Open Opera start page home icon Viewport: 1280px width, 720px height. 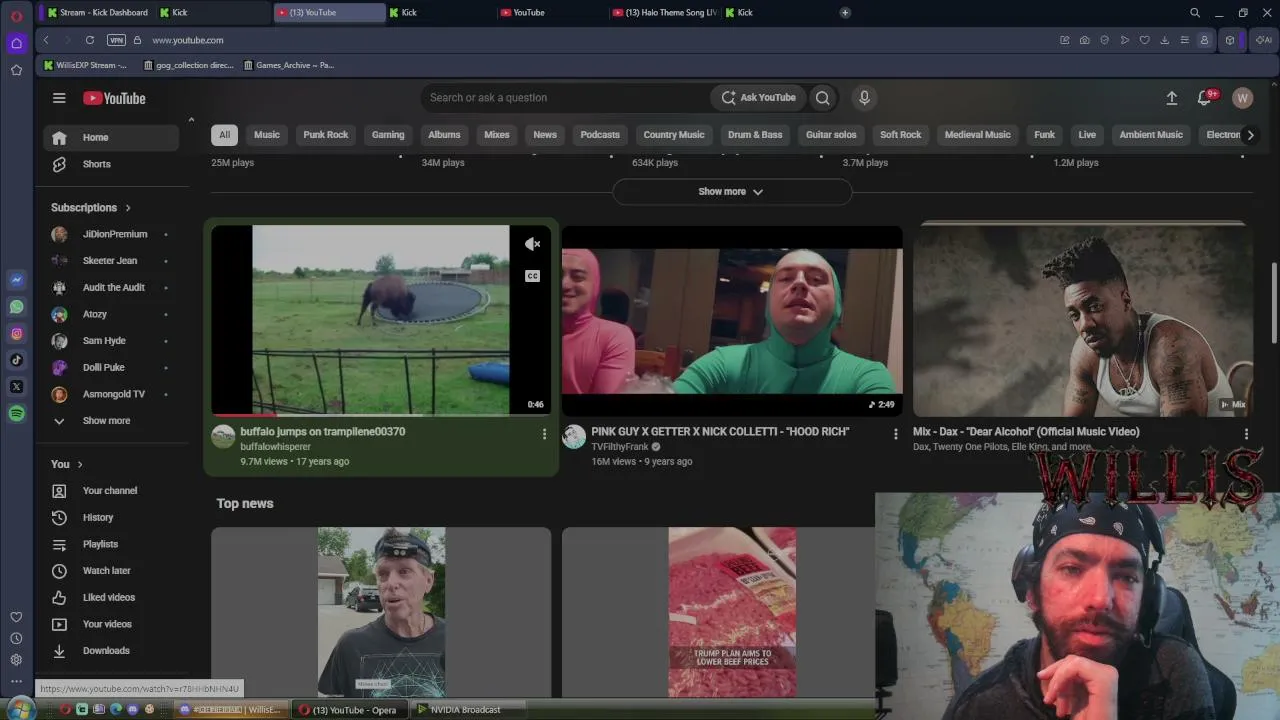pos(17,43)
